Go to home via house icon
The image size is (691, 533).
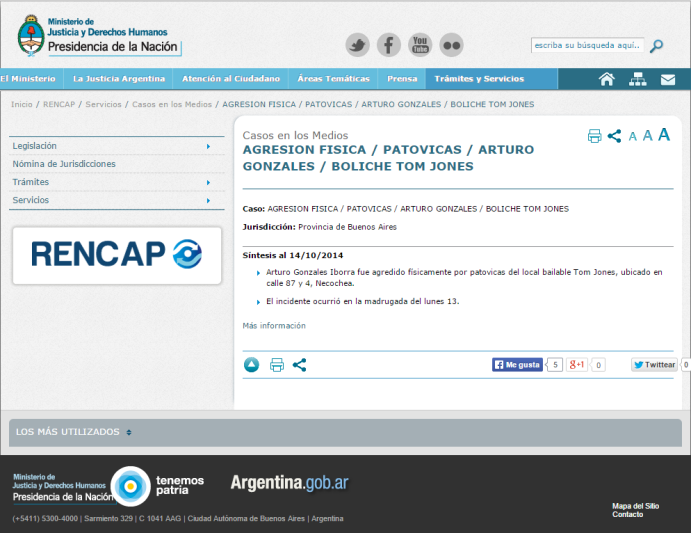607,79
